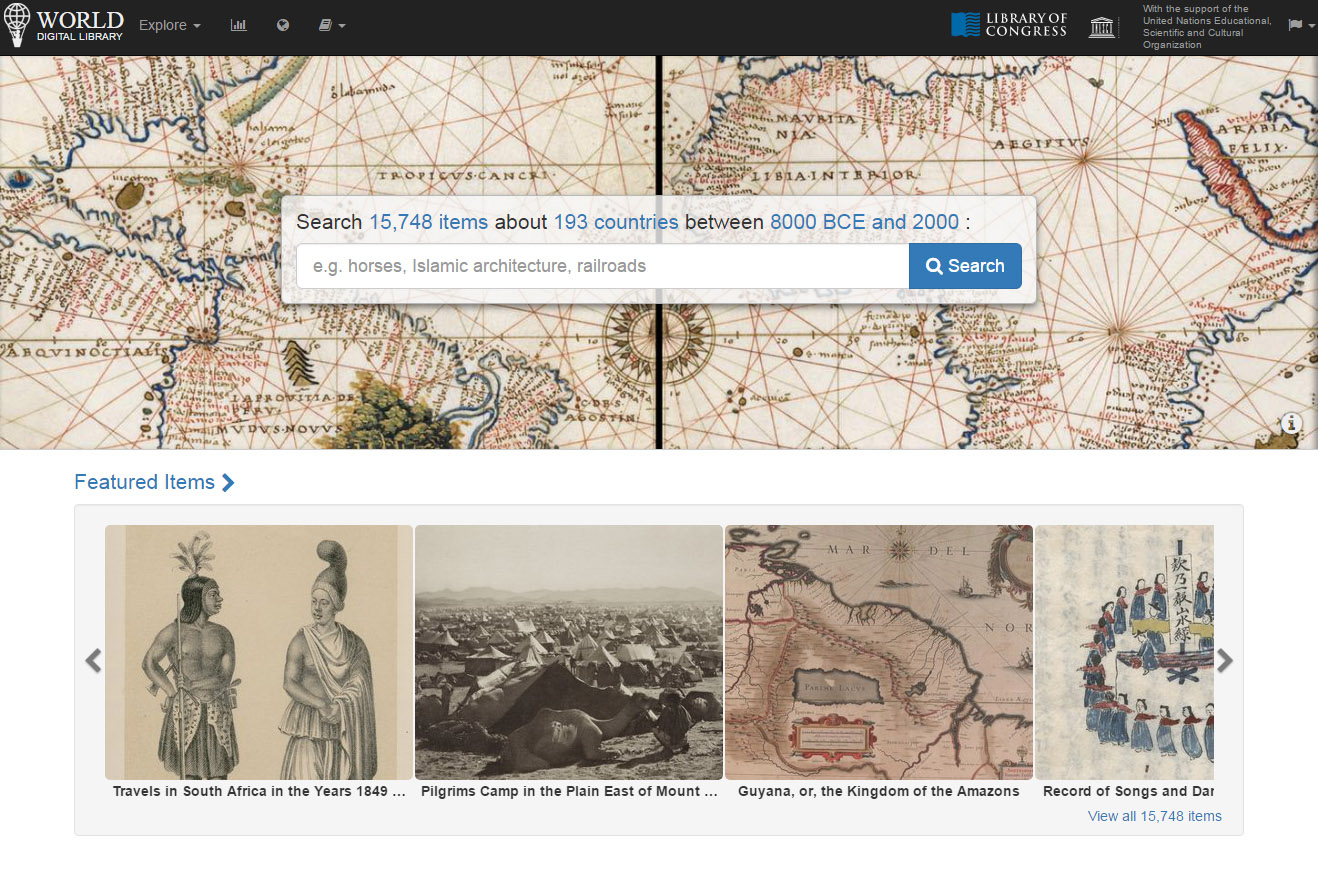Advance featured items with right arrow

1225,660
